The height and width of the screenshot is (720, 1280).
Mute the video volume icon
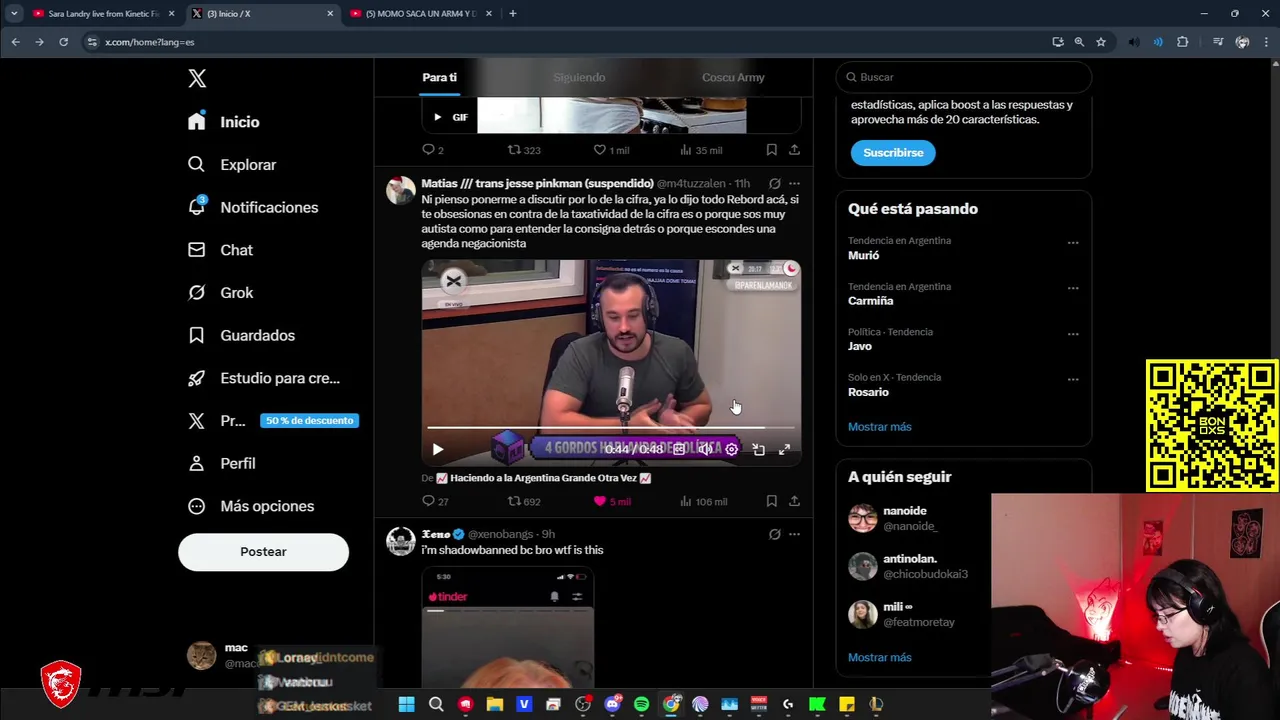(705, 450)
